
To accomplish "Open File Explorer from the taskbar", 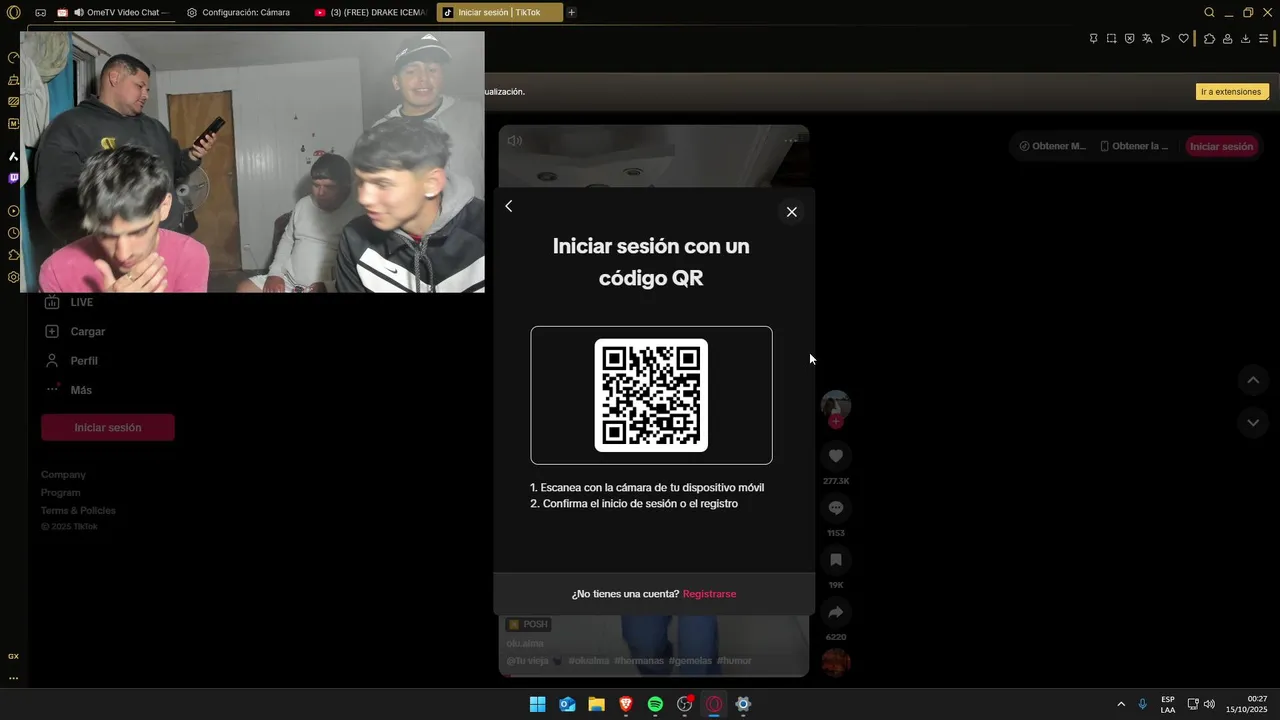I will pyautogui.click(x=596, y=704).
